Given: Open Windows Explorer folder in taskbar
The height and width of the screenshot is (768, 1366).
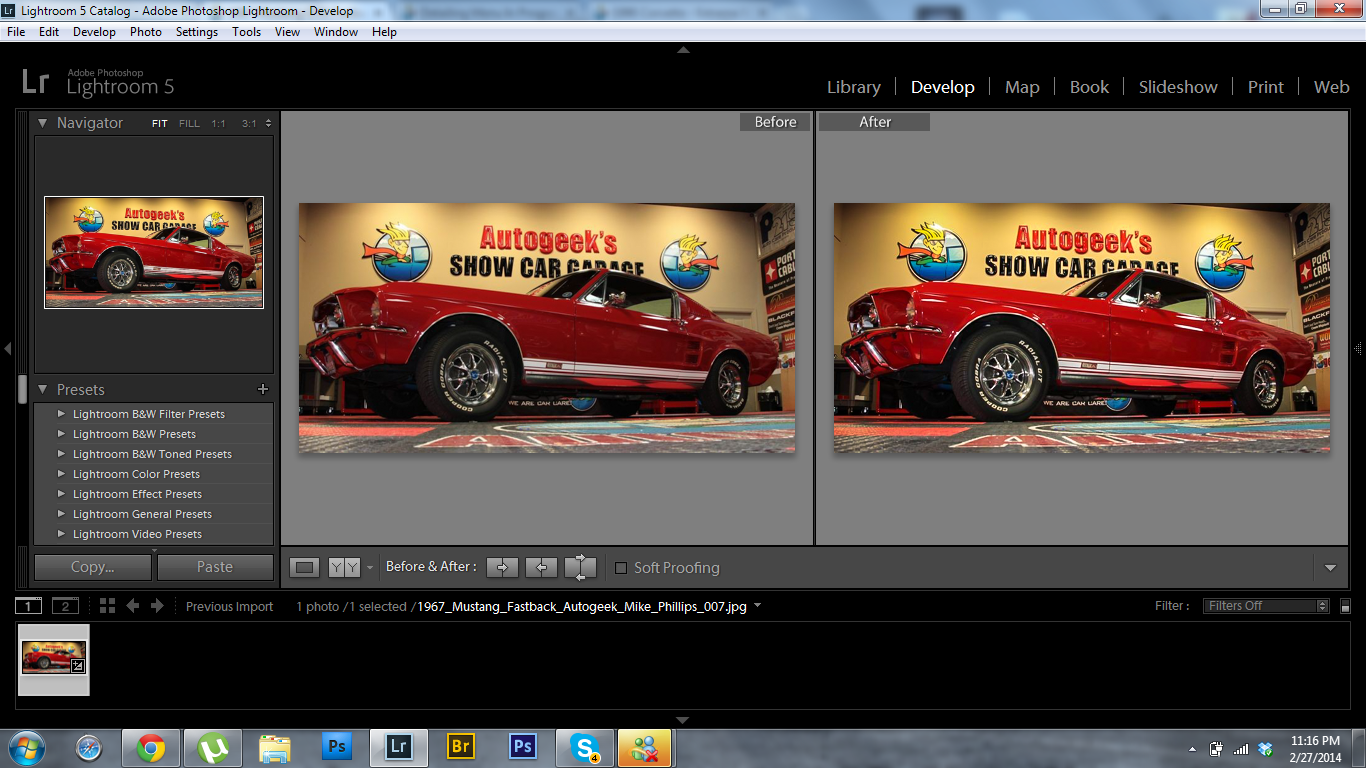Looking at the screenshot, I should pos(274,747).
